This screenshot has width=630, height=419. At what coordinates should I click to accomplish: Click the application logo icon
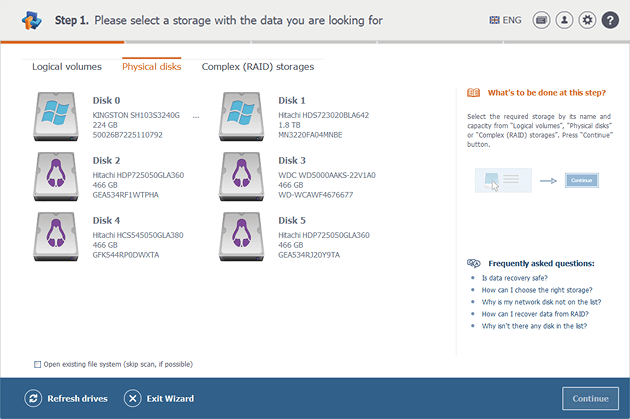[31, 20]
